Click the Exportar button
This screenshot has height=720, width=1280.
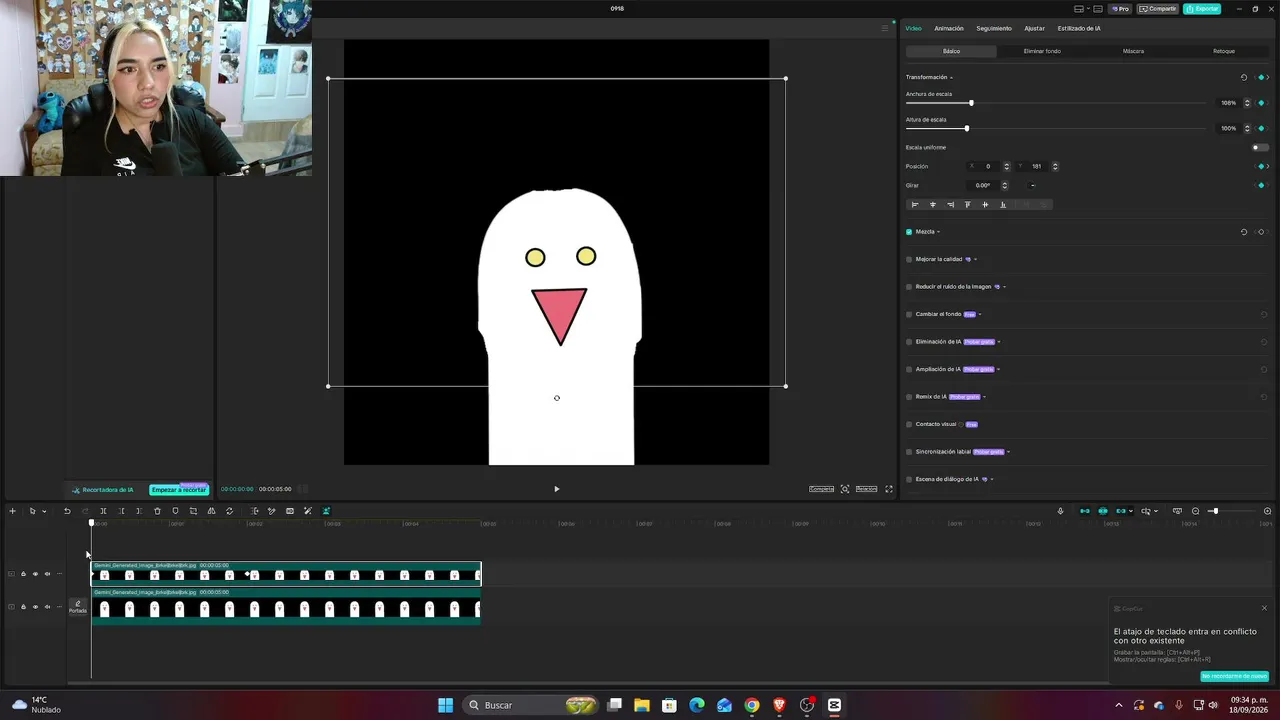tap(1202, 8)
